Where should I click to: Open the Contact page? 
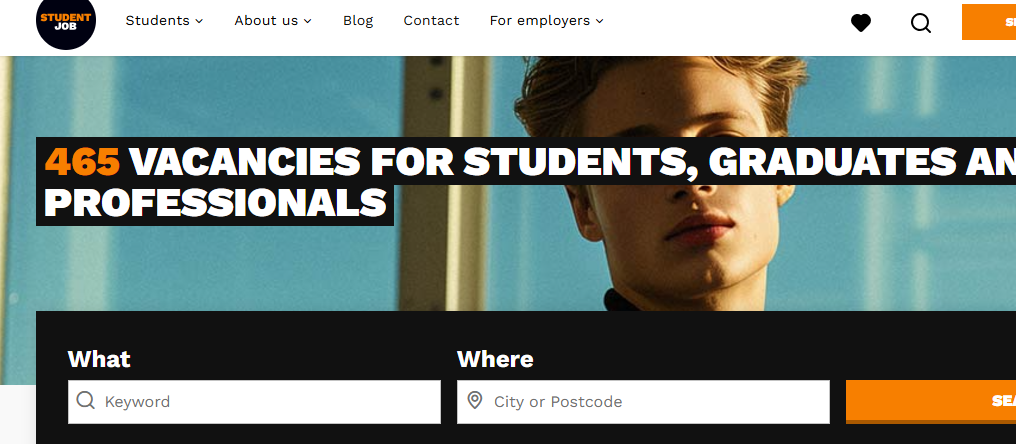click(432, 20)
